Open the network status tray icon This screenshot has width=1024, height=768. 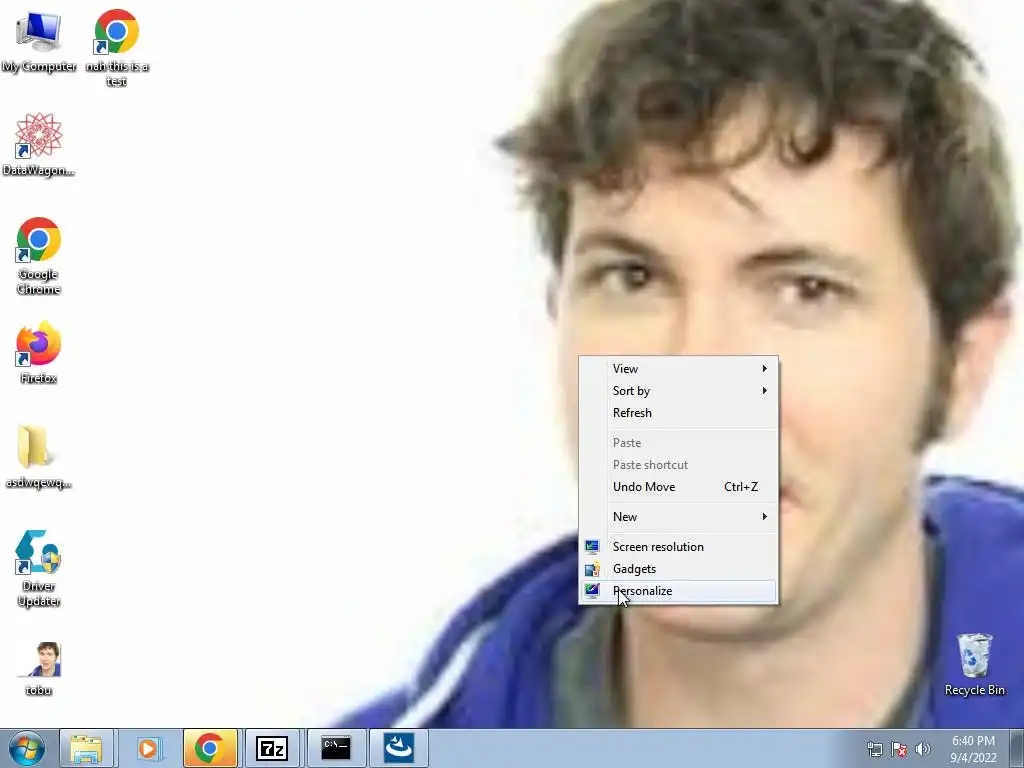coord(874,749)
